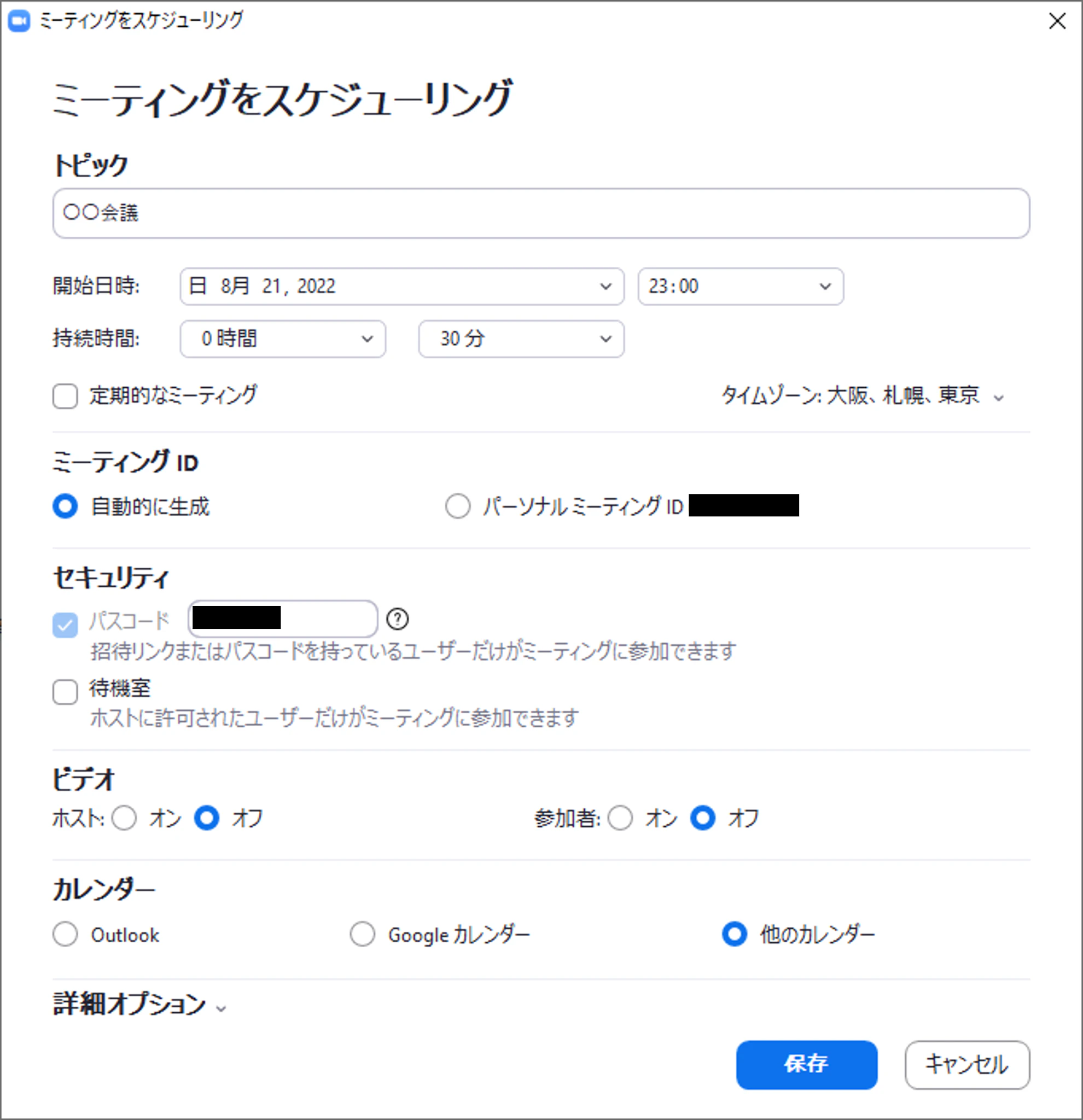Click the Zoom logo in title bar
Viewport: 1083px width, 1120px height.
(19, 21)
